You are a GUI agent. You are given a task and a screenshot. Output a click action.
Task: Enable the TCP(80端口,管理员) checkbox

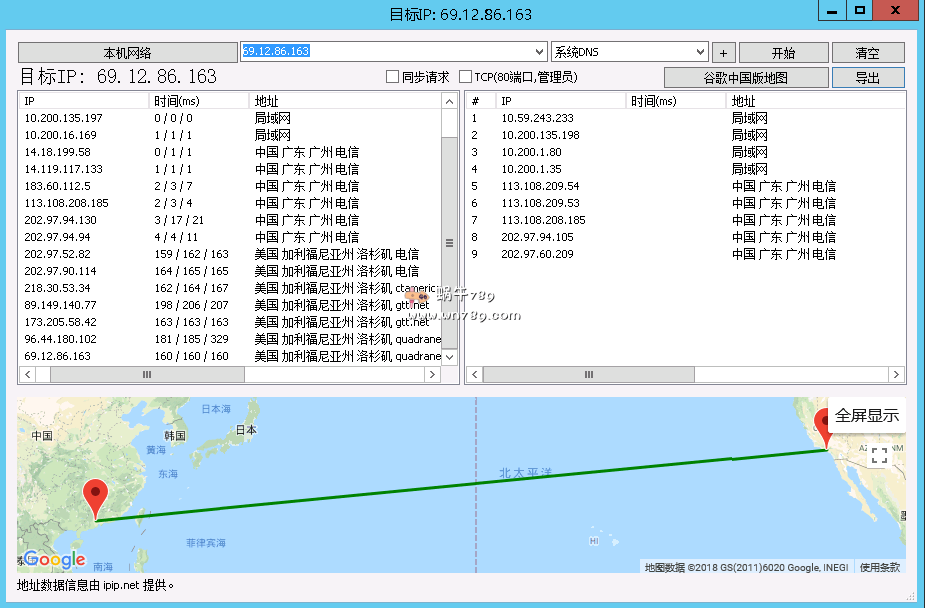click(x=466, y=77)
